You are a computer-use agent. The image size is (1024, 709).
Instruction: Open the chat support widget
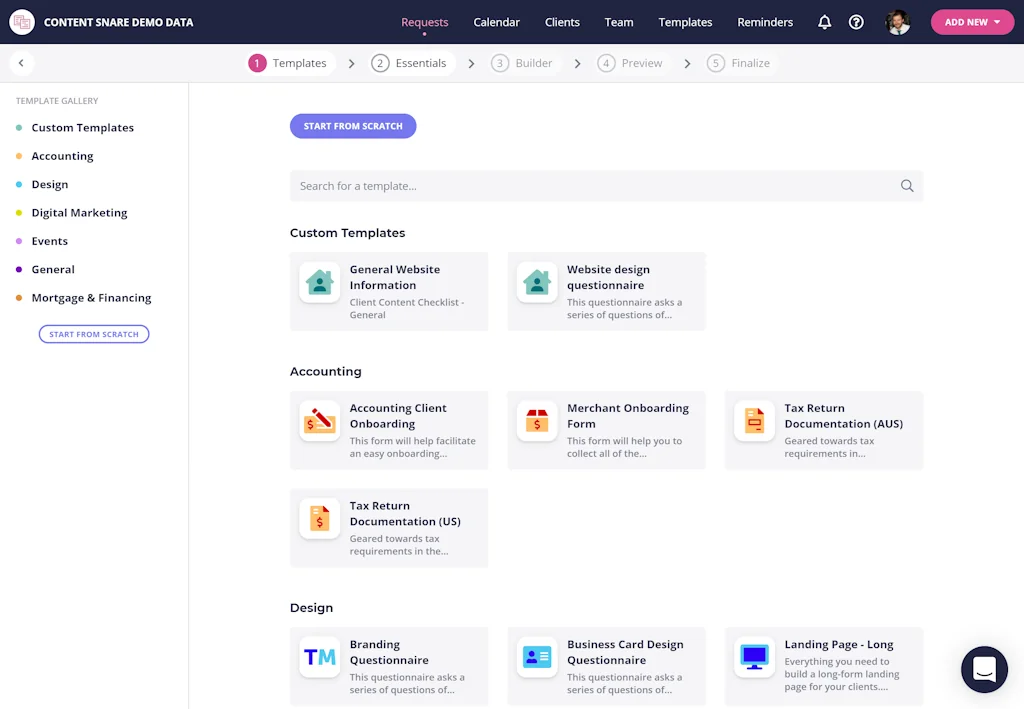pos(984,669)
